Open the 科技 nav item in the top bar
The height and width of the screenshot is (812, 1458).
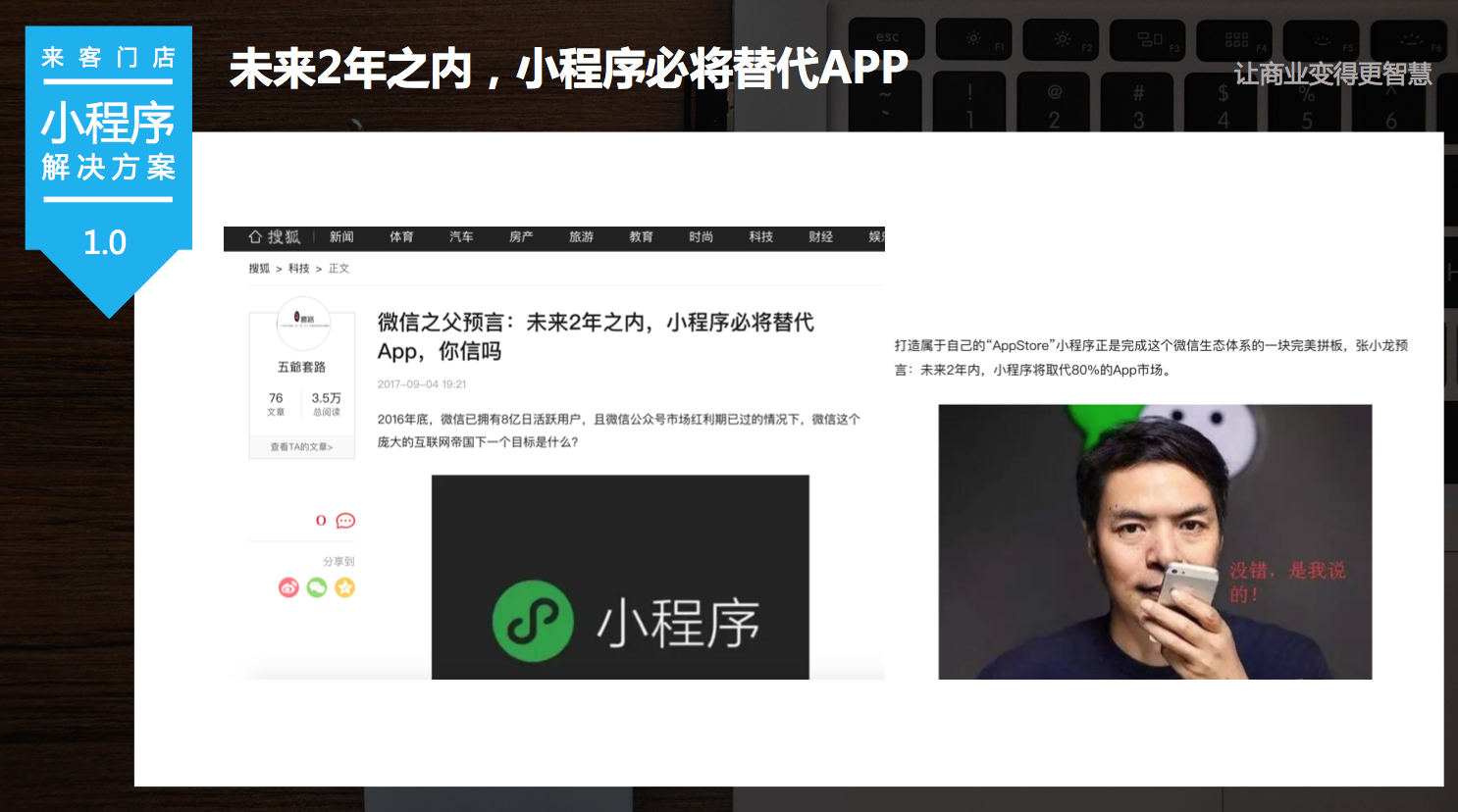pos(760,237)
